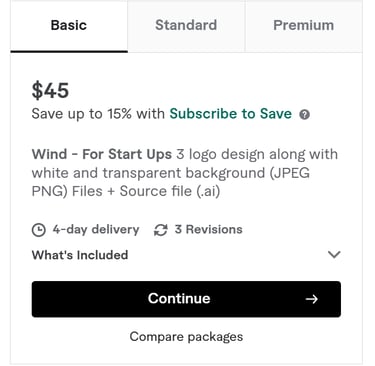Click the Wind - For Start Ups title
The height and width of the screenshot is (366, 375).
click(x=102, y=154)
